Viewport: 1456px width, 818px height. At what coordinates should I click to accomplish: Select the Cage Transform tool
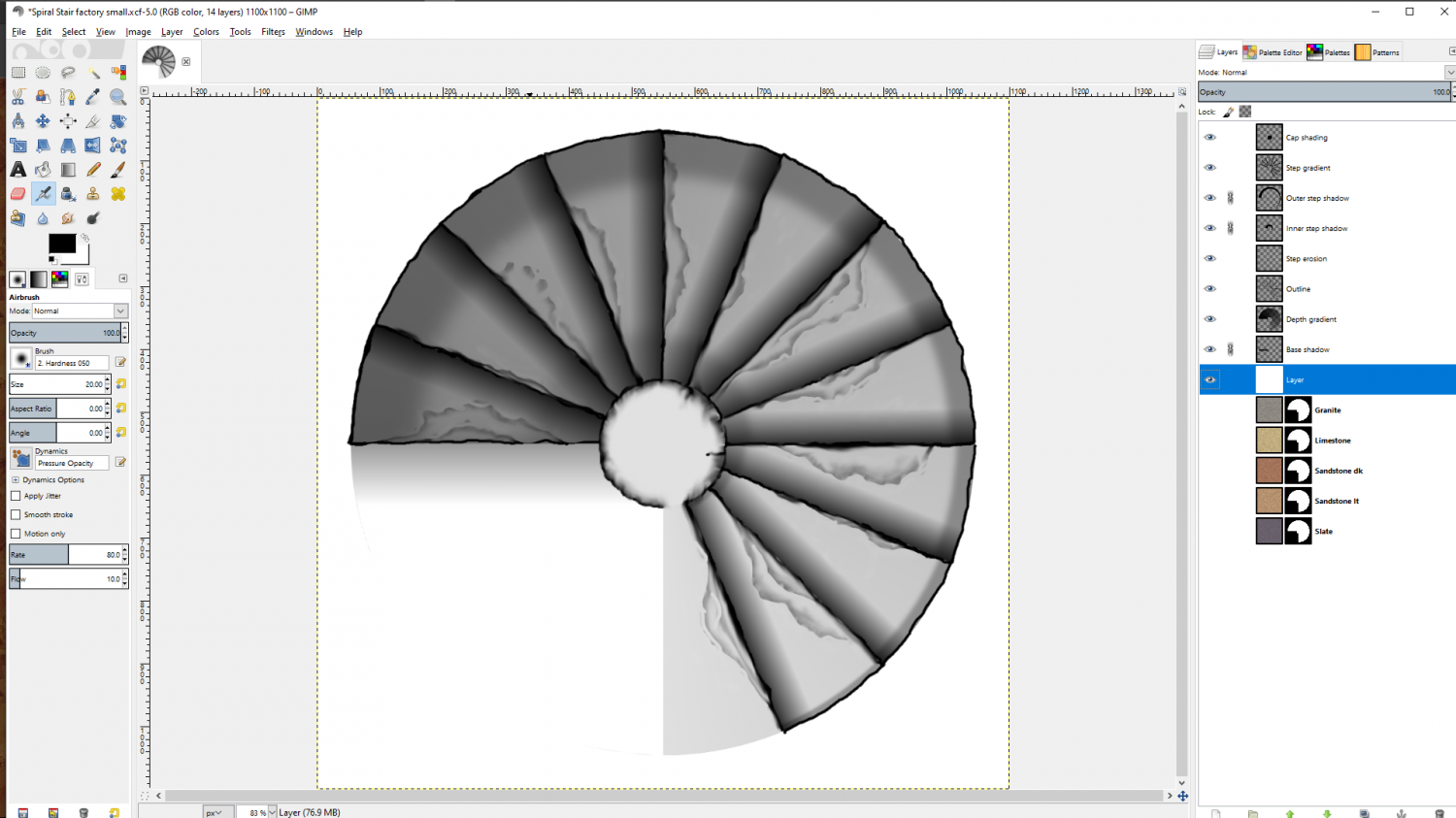tap(118, 146)
